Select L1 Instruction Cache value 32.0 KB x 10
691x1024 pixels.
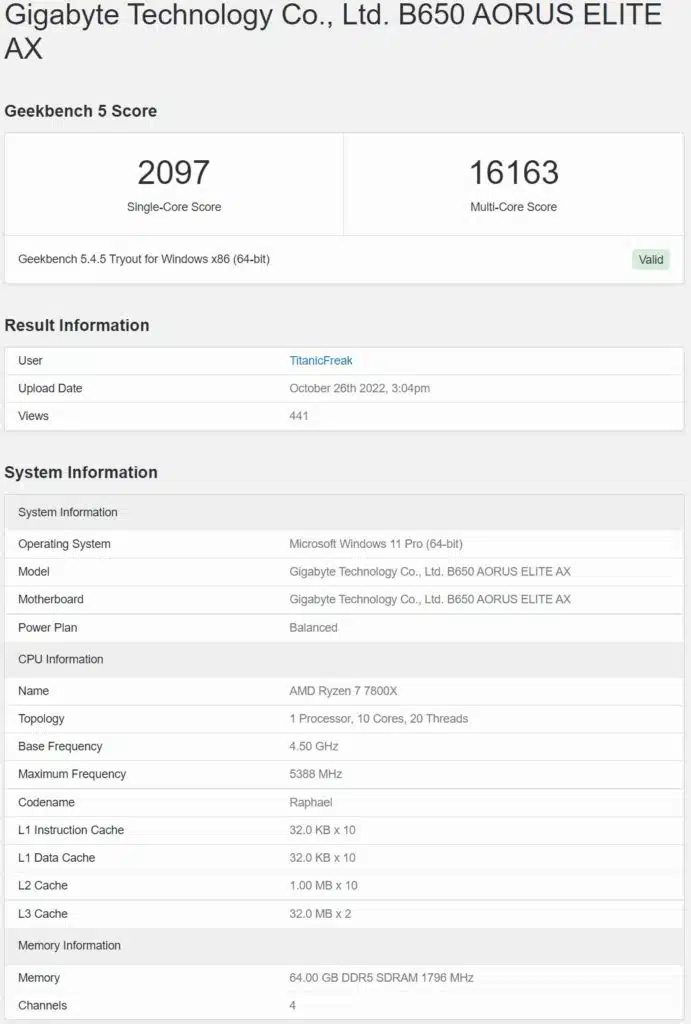[x=323, y=830]
